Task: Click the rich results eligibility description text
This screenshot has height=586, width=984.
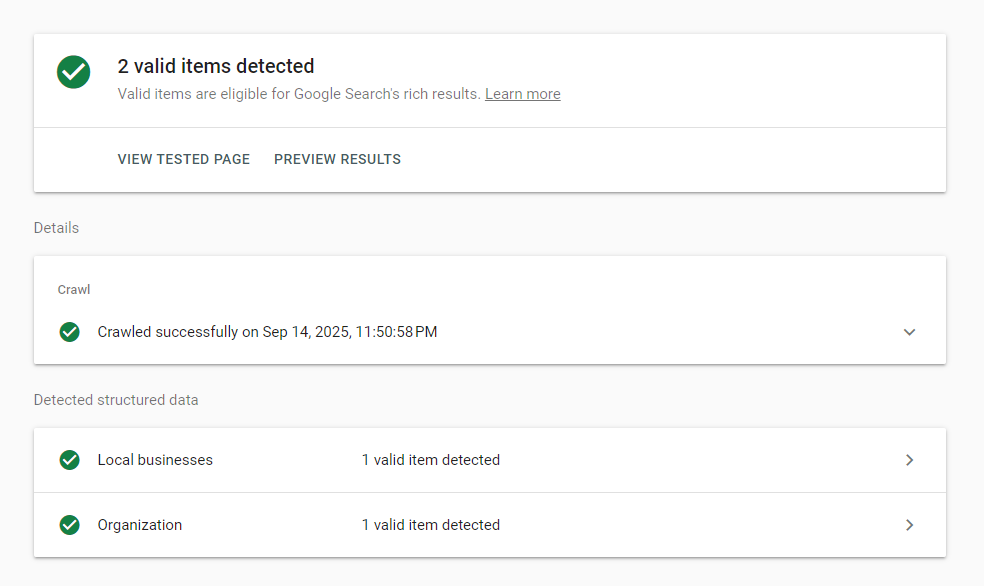Action: click(x=299, y=94)
